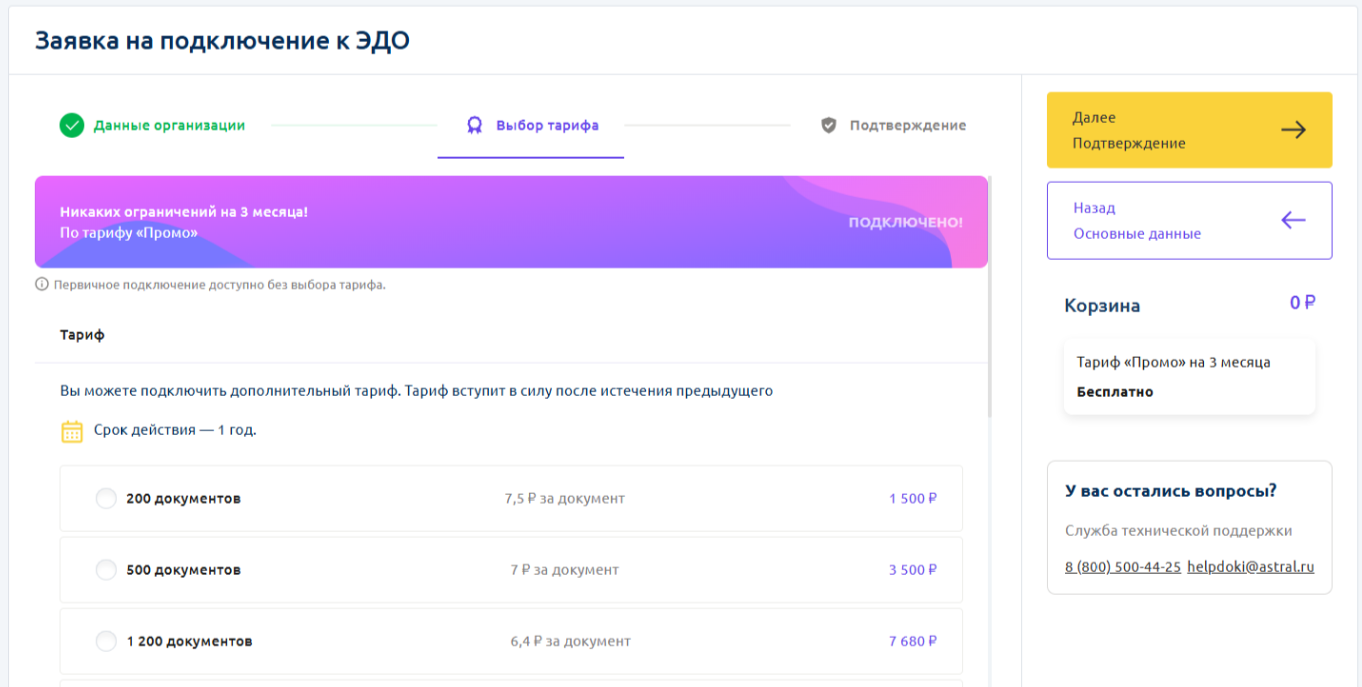This screenshot has height=687, width=1362.
Task: Click the 7,5 ₽ за документ text
Action: point(565,498)
